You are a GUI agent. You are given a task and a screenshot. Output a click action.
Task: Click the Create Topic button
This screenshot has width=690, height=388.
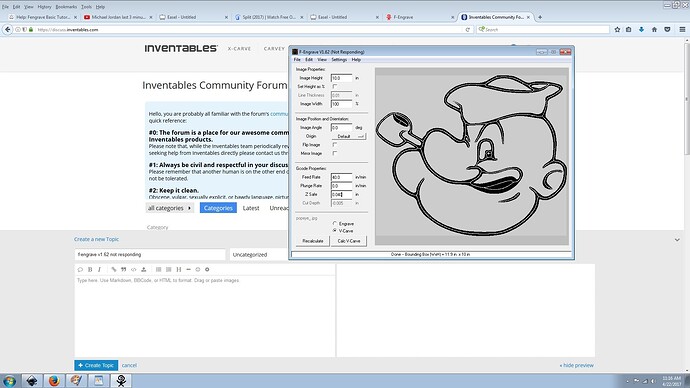tap(96, 365)
